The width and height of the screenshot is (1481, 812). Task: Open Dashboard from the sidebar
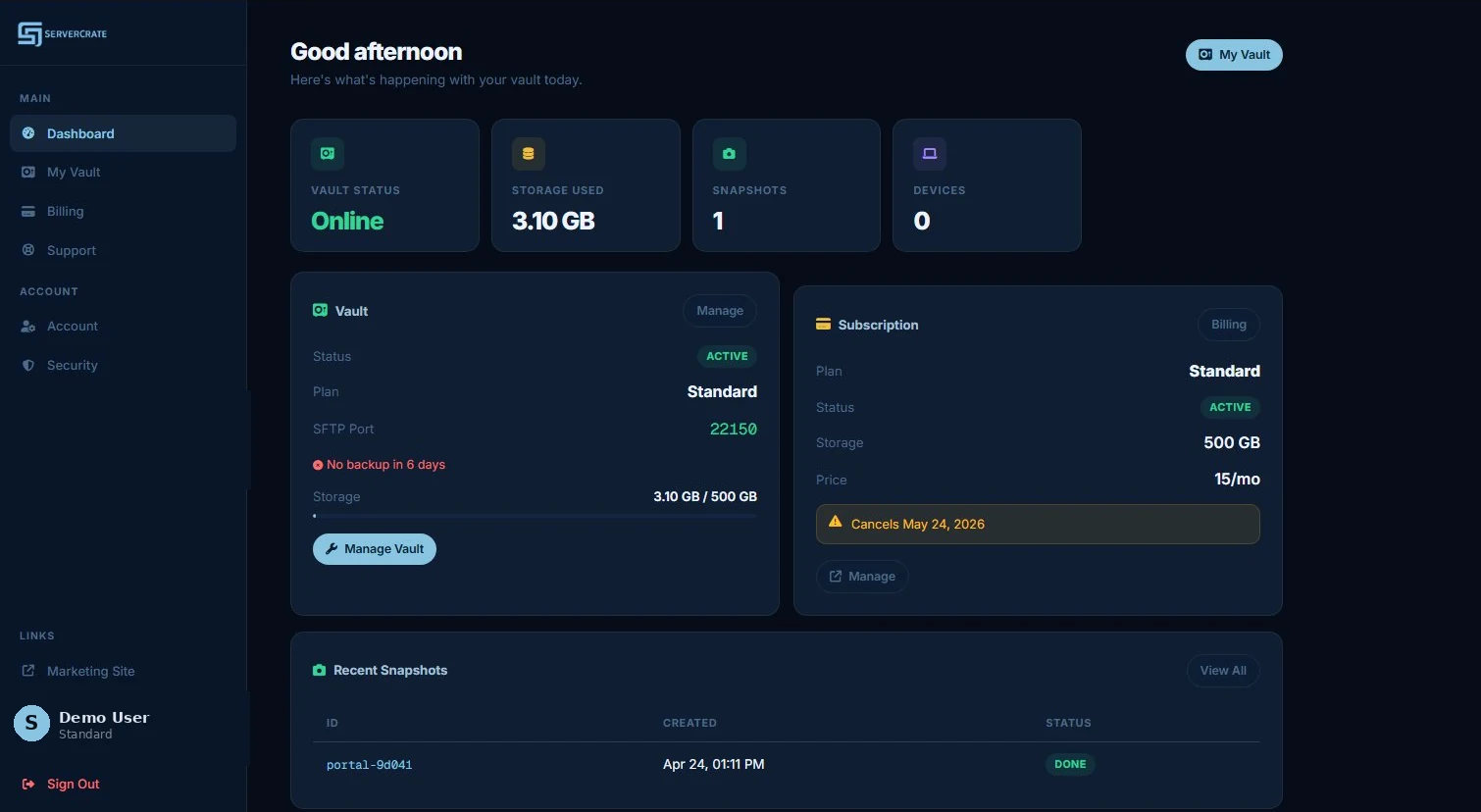pos(123,133)
